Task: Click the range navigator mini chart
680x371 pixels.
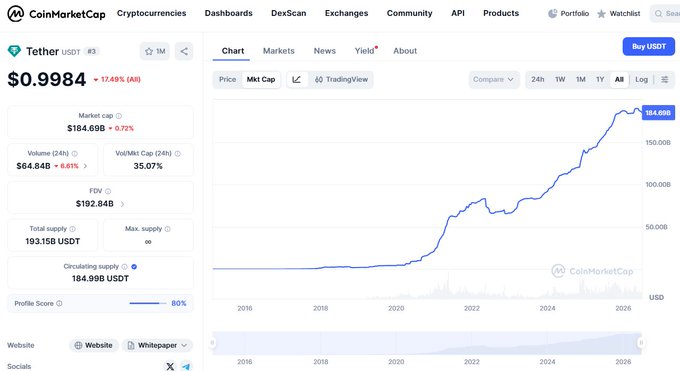Action: click(x=427, y=343)
